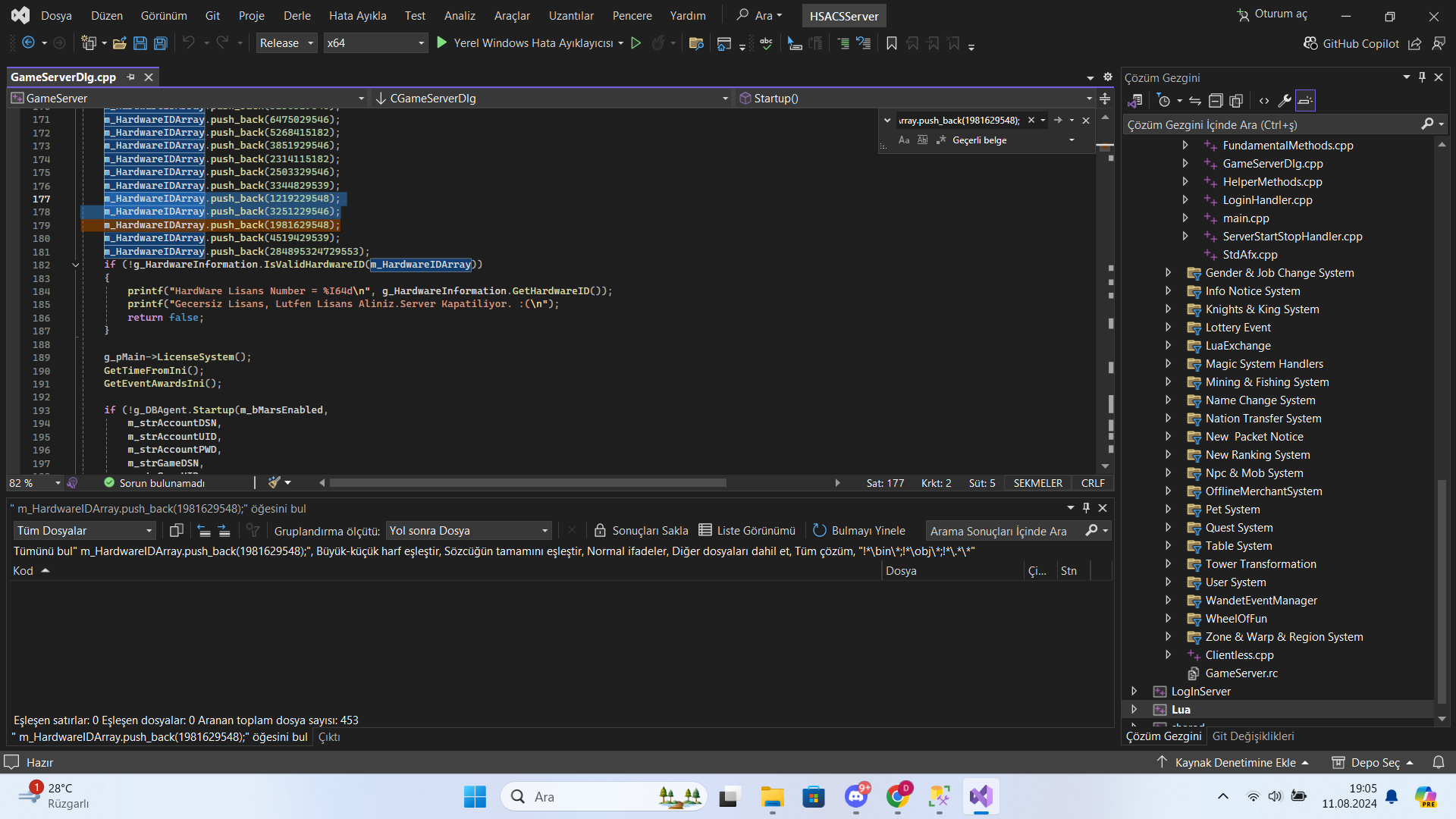The width and height of the screenshot is (1456, 819).
Task: Start debugging with the green play arrow
Action: click(442, 43)
